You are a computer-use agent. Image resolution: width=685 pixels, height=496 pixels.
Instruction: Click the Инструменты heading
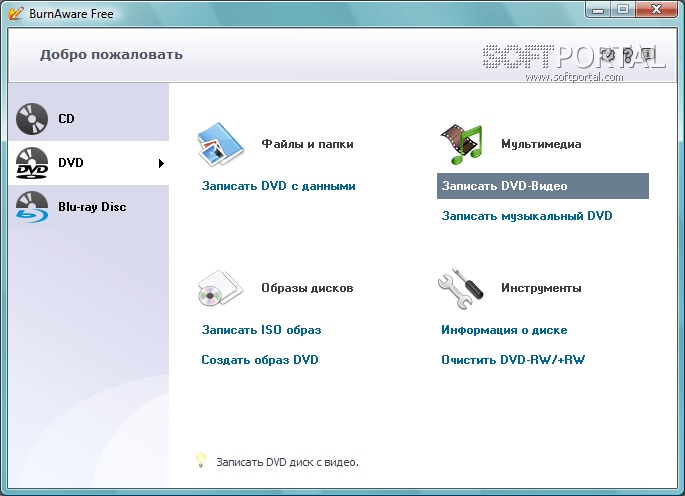click(x=541, y=288)
